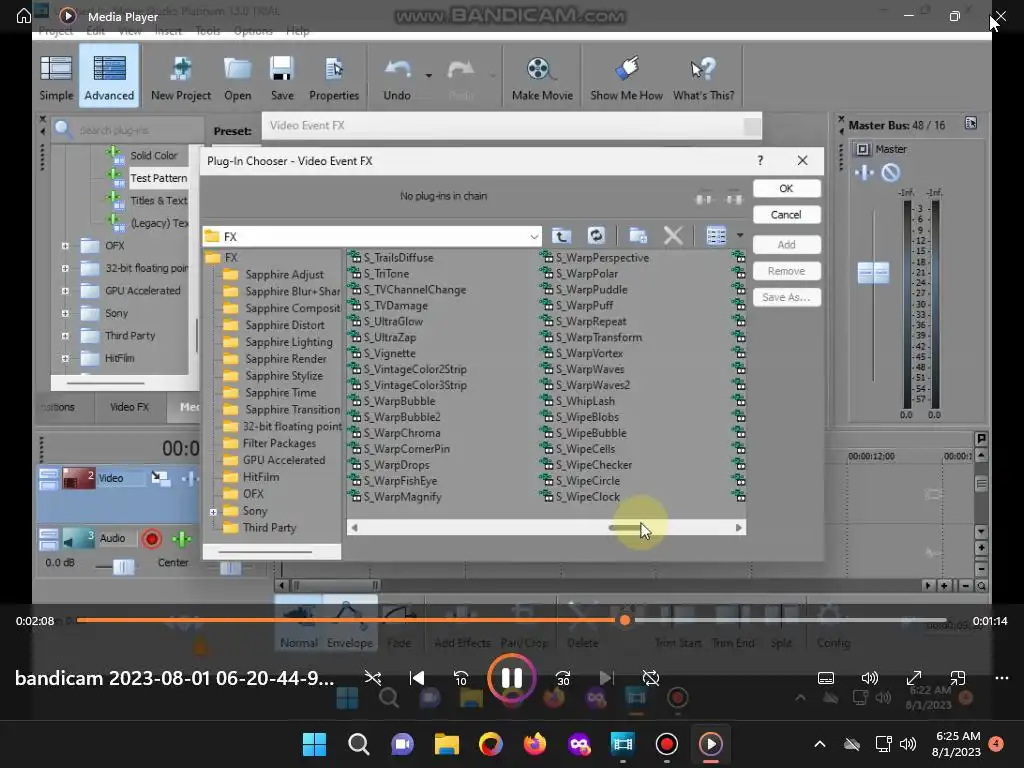Select Test Pattern generator
The image size is (1024, 768).
coord(158,178)
